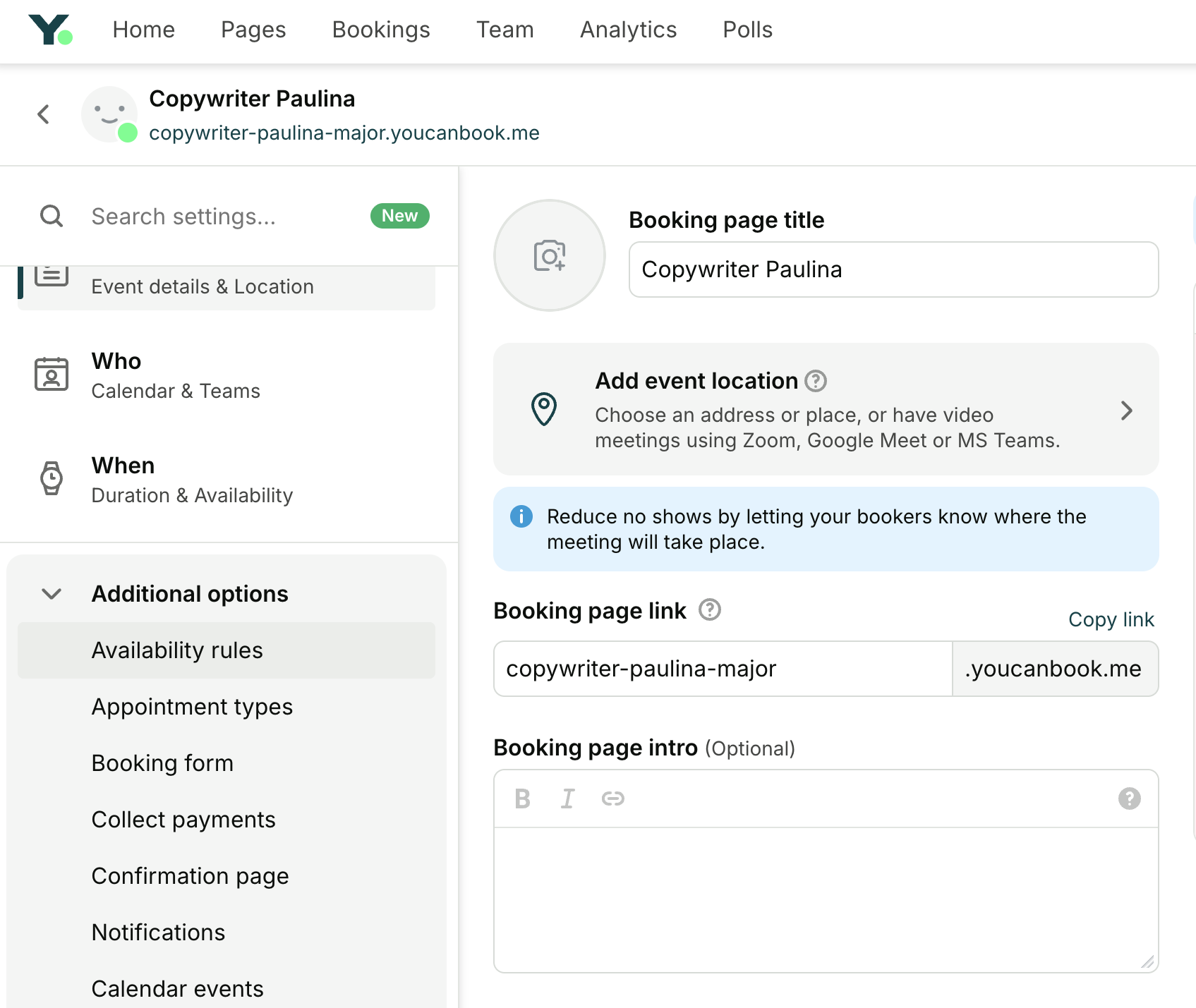
Task: Open the search settings magnifier icon
Action: click(50, 216)
